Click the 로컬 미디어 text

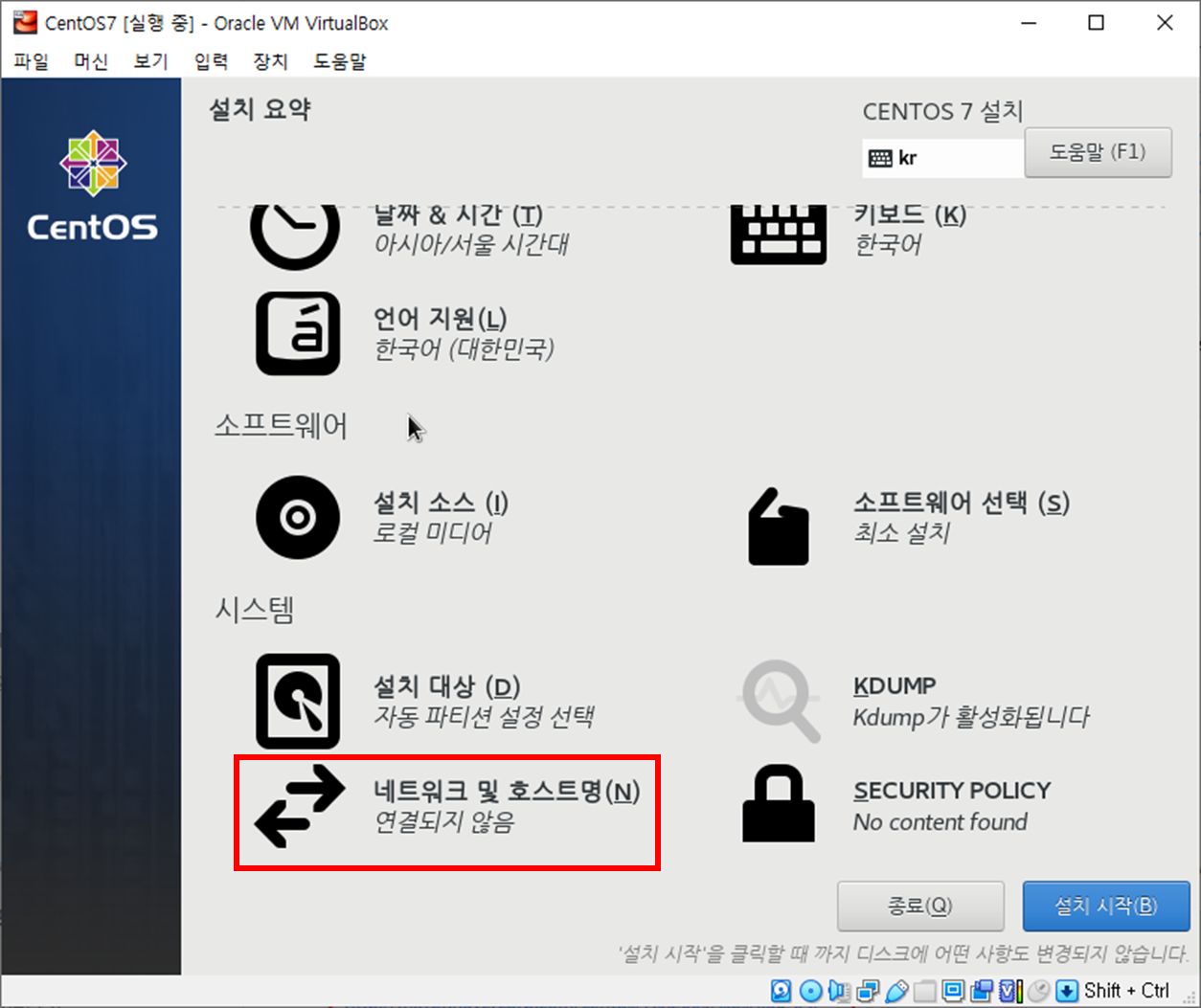(x=432, y=533)
